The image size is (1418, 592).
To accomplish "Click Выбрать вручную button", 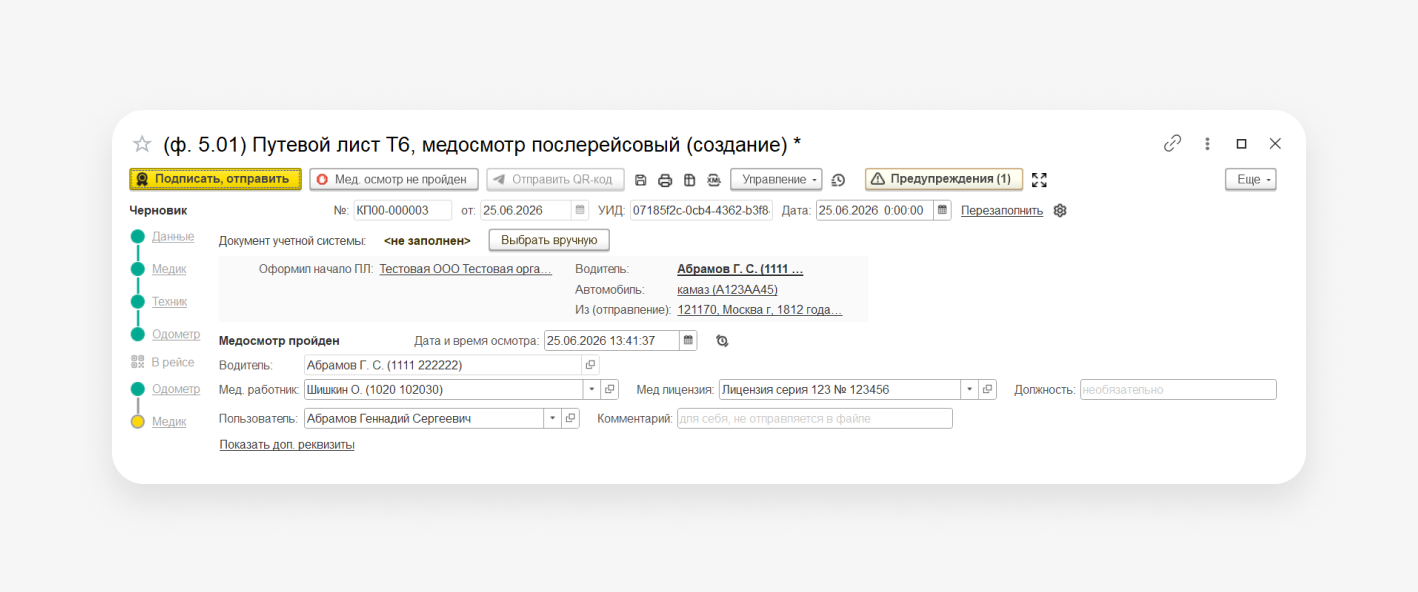I will [x=549, y=240].
